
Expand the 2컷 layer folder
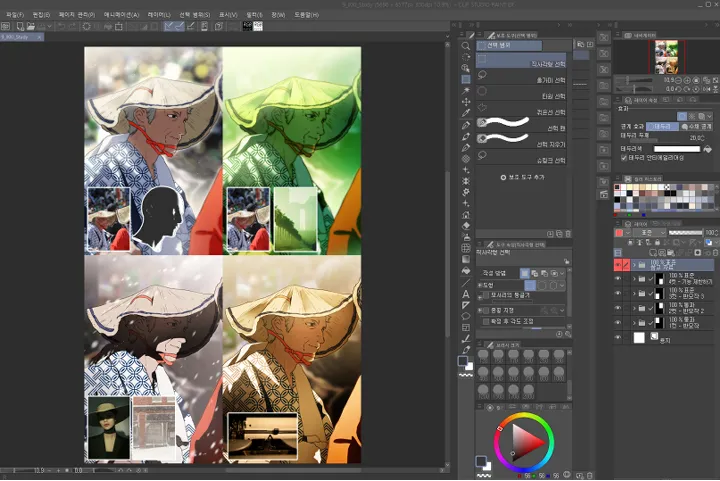(x=634, y=308)
